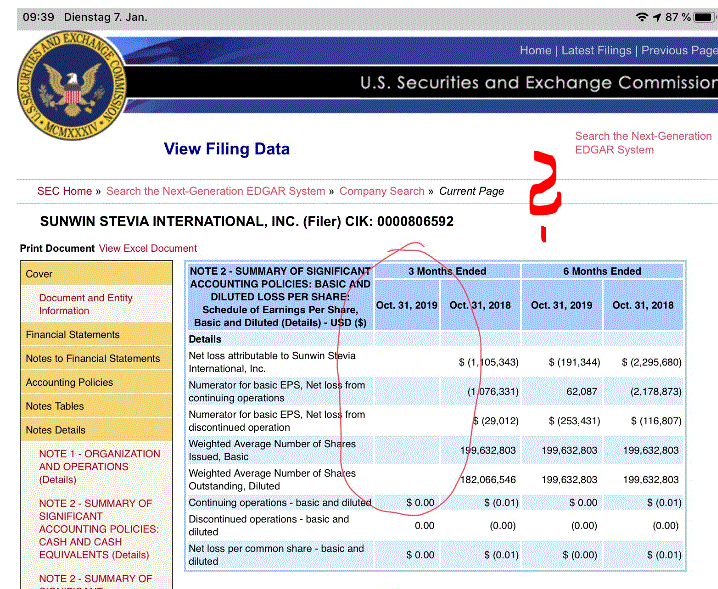
Task: Tap the Wi-Fi status icon
Action: (x=642, y=17)
